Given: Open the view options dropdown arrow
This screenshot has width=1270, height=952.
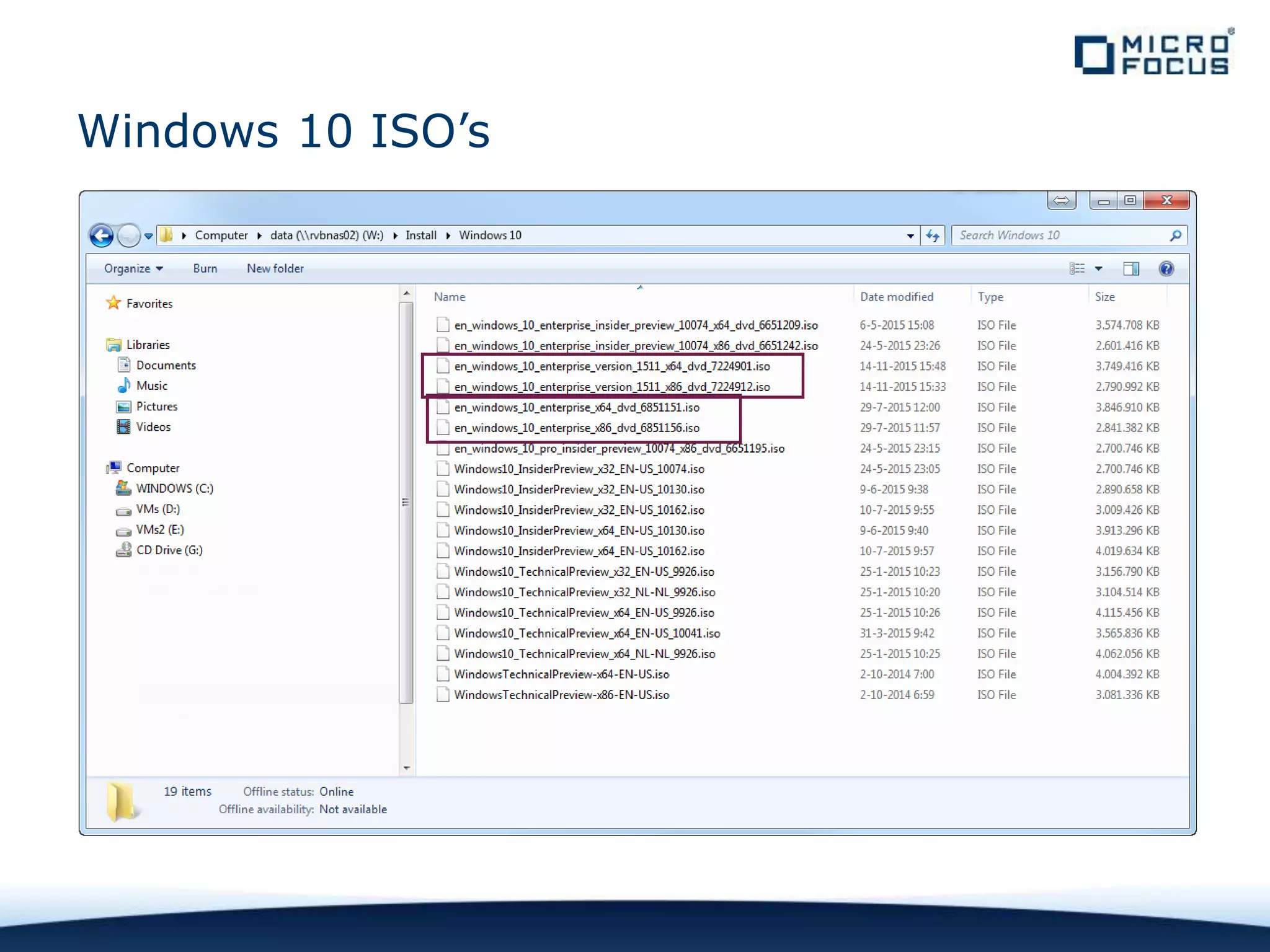Looking at the screenshot, I should (x=1099, y=268).
